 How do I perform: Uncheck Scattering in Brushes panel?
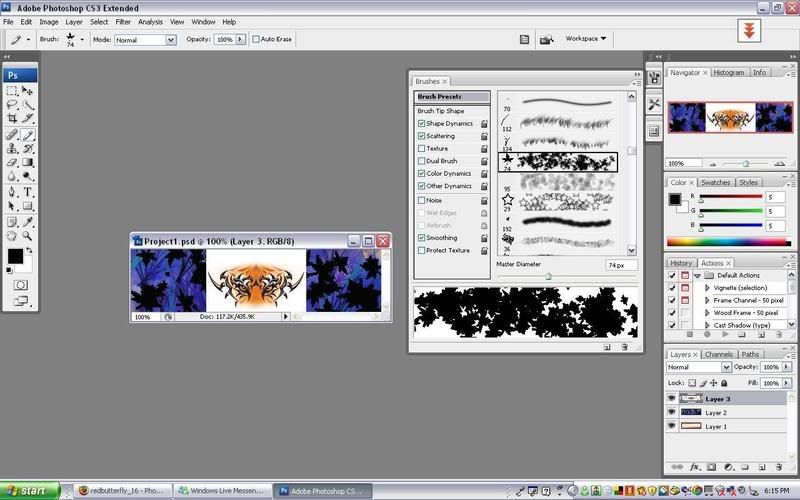coord(421,136)
